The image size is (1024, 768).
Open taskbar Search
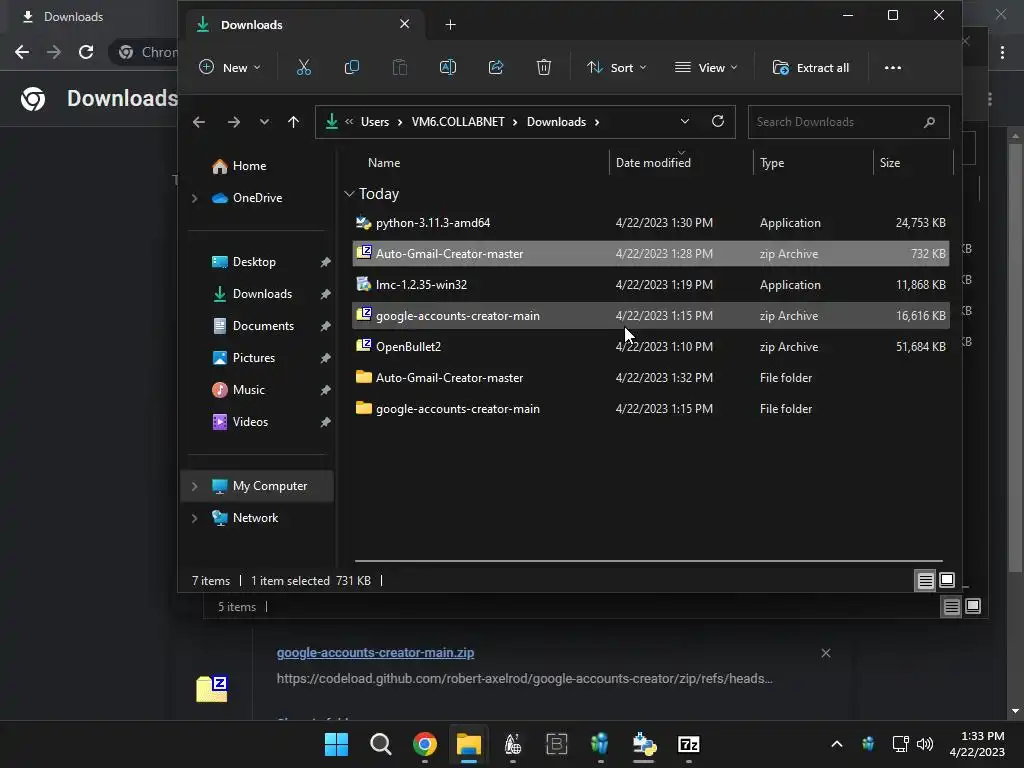point(381,744)
